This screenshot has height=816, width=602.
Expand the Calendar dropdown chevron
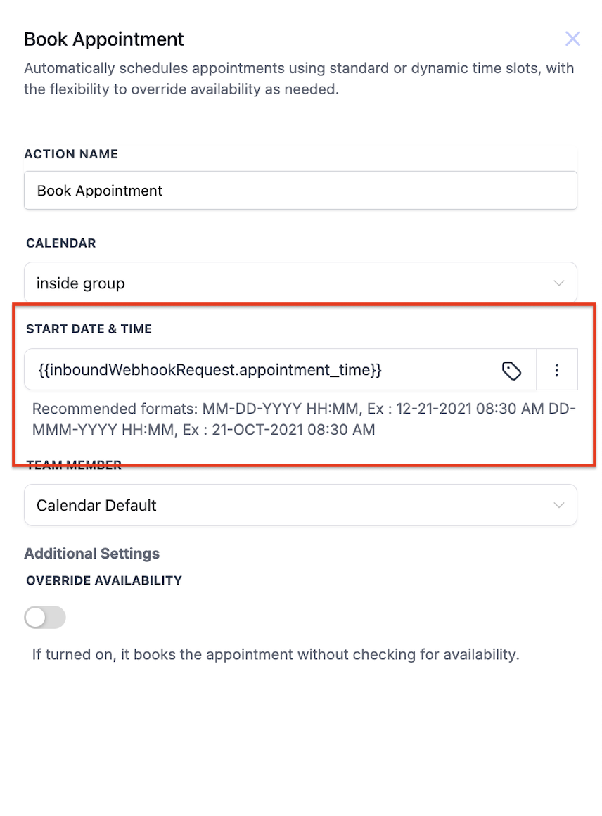(558, 283)
